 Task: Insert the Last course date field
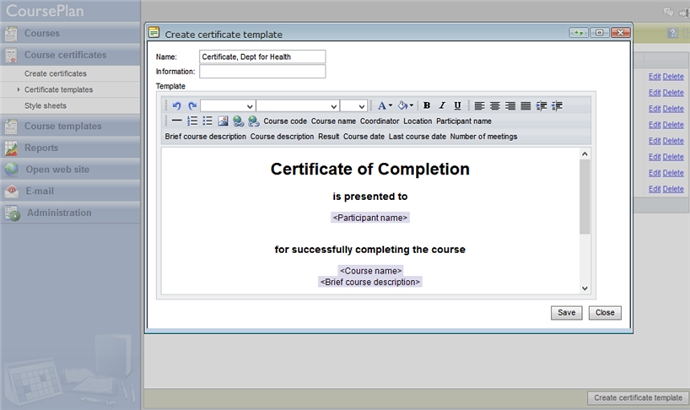click(x=417, y=136)
